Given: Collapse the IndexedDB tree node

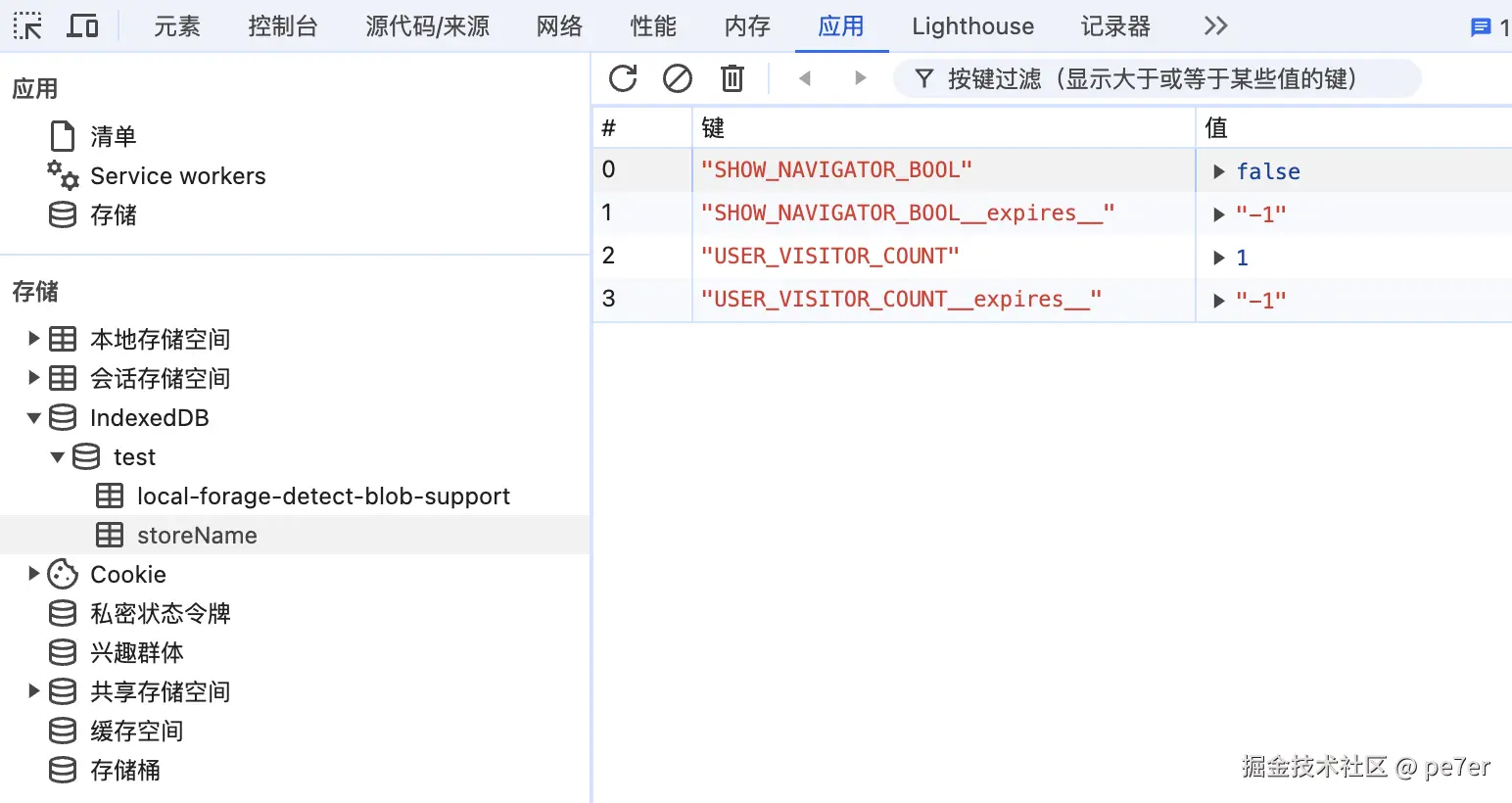Looking at the screenshot, I should pos(34,418).
